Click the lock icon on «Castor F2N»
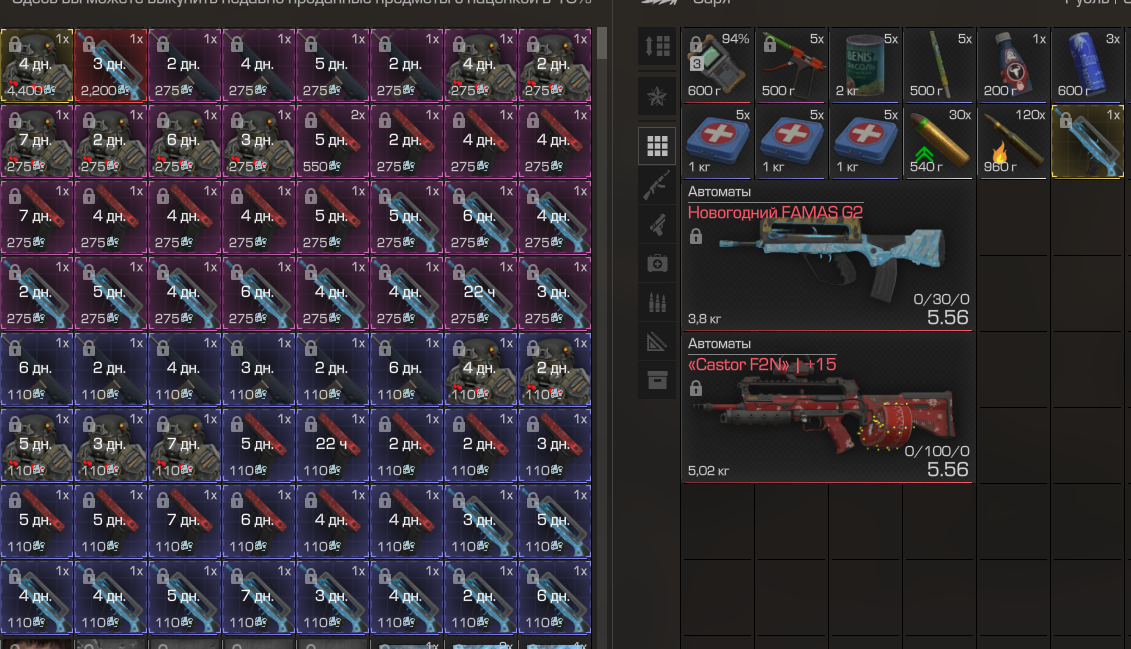The width and height of the screenshot is (1131, 649). click(696, 389)
